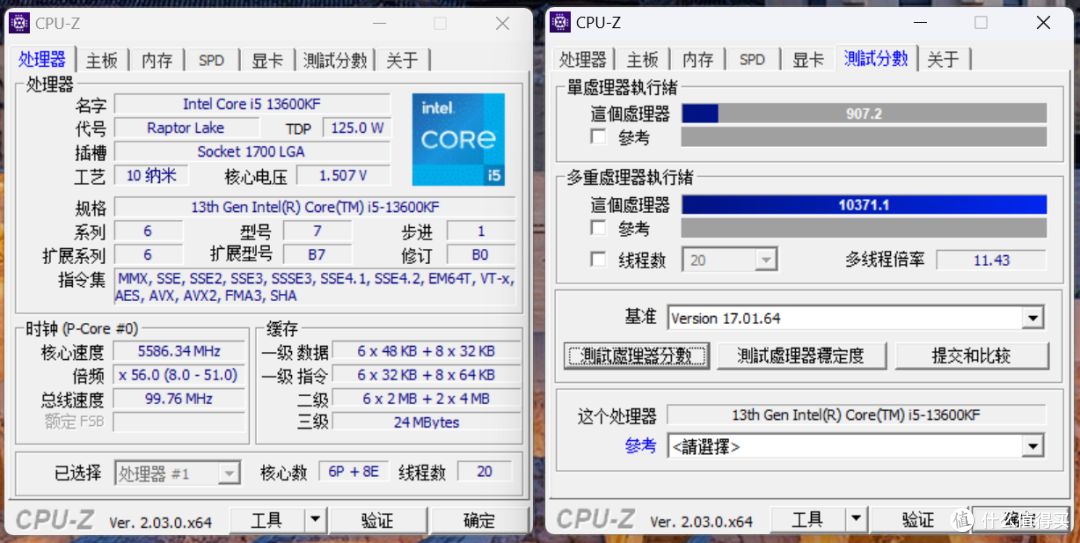1080x543 pixels.
Task: Click the 二级 cache value 6 x 2 MB + 2 x 4 MB
Action: click(426, 398)
